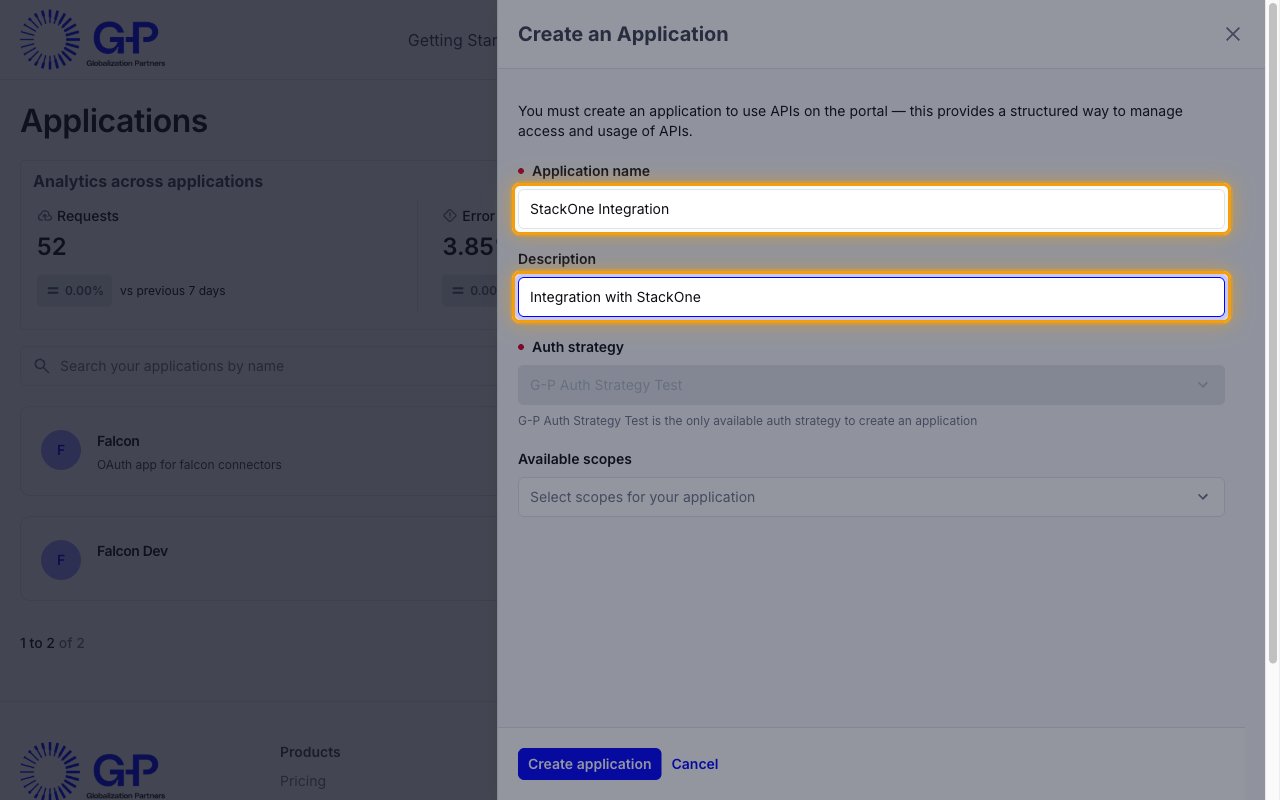Click the Requests 0.00% change badge
The height and width of the screenshot is (800, 1280).
click(x=74, y=291)
